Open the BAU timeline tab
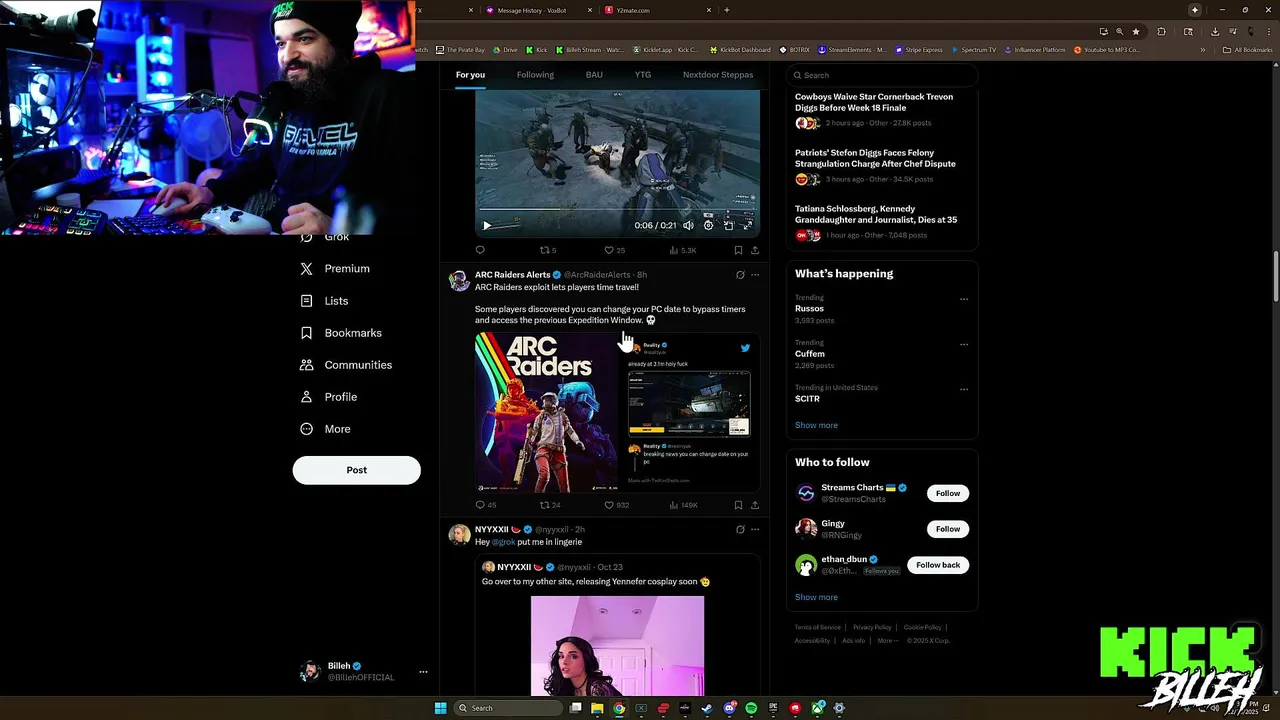This screenshot has width=1280, height=720. coord(594,75)
